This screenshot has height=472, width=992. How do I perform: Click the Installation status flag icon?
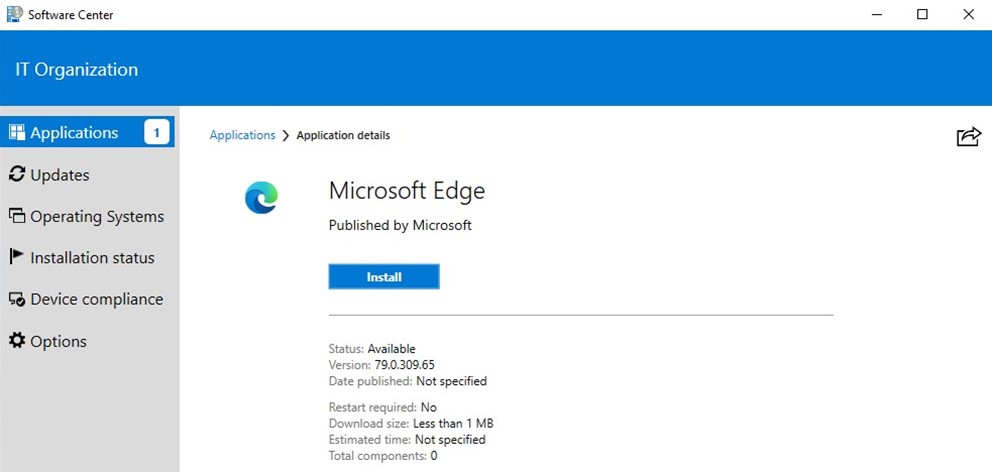pos(17,257)
